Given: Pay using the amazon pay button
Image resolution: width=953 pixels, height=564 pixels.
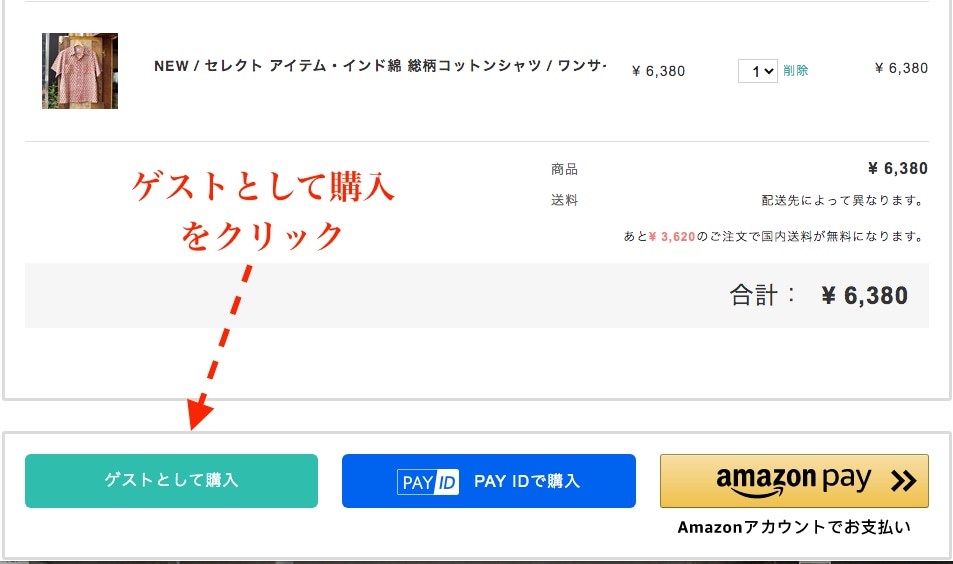Looking at the screenshot, I should pos(794,481).
